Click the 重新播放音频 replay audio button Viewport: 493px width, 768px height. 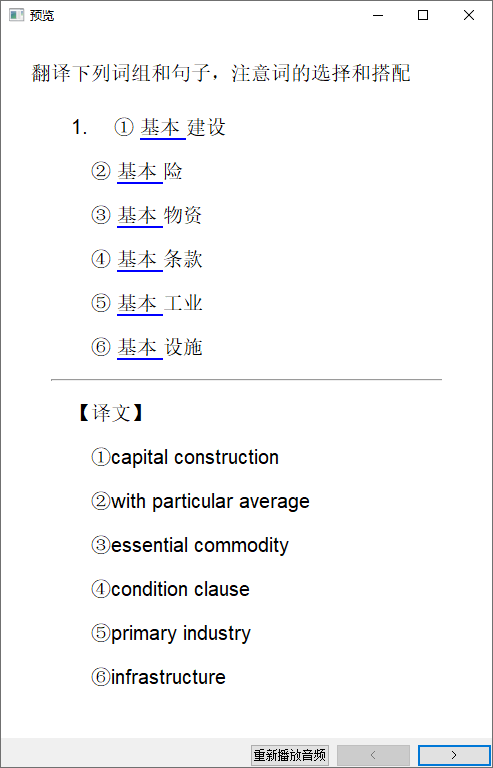(x=290, y=755)
